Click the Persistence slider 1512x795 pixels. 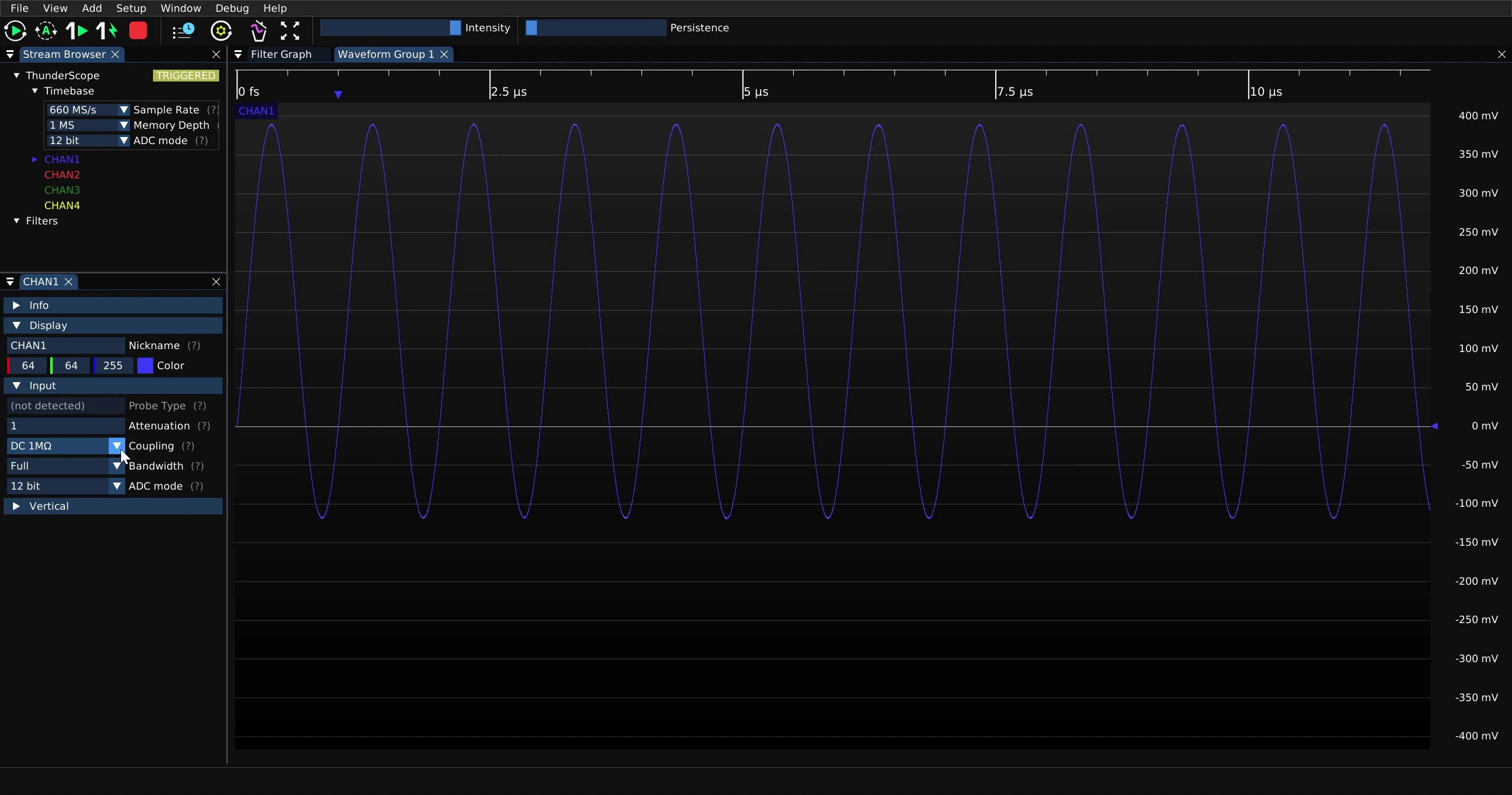(596, 28)
